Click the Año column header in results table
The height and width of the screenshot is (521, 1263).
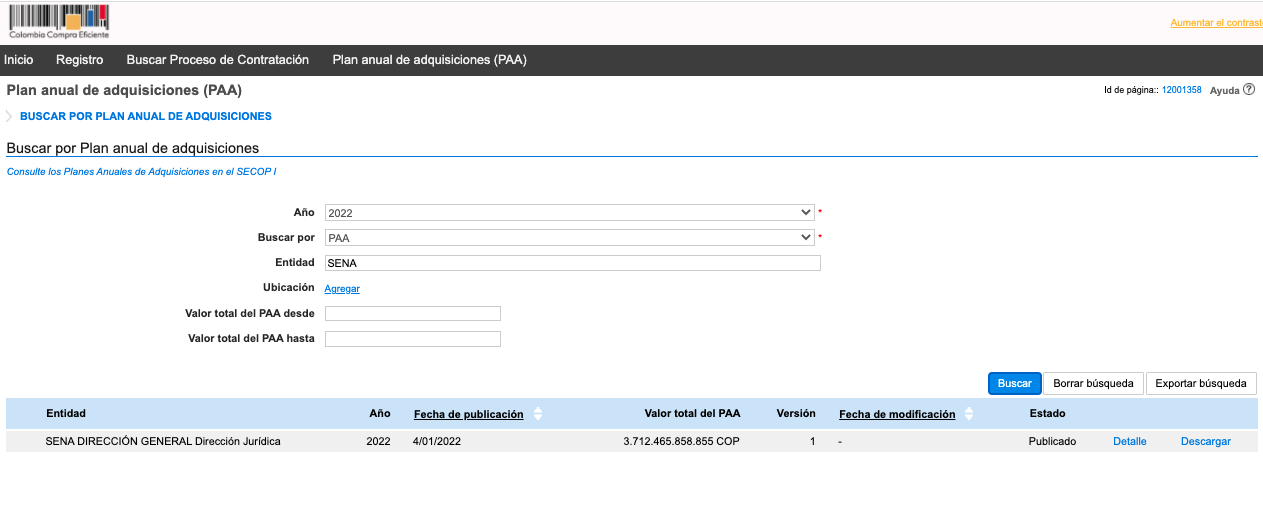[x=380, y=413]
